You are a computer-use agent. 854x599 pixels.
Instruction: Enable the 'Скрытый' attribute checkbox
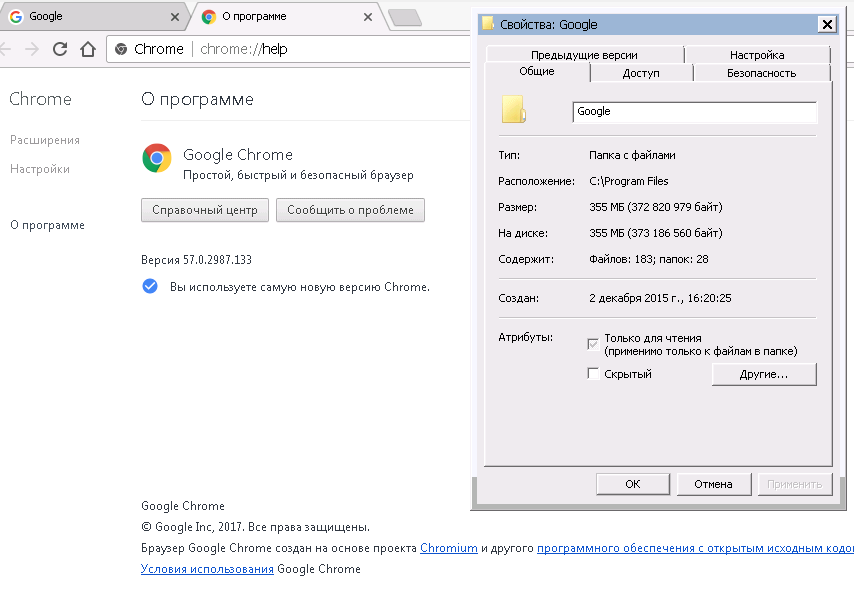(593, 374)
